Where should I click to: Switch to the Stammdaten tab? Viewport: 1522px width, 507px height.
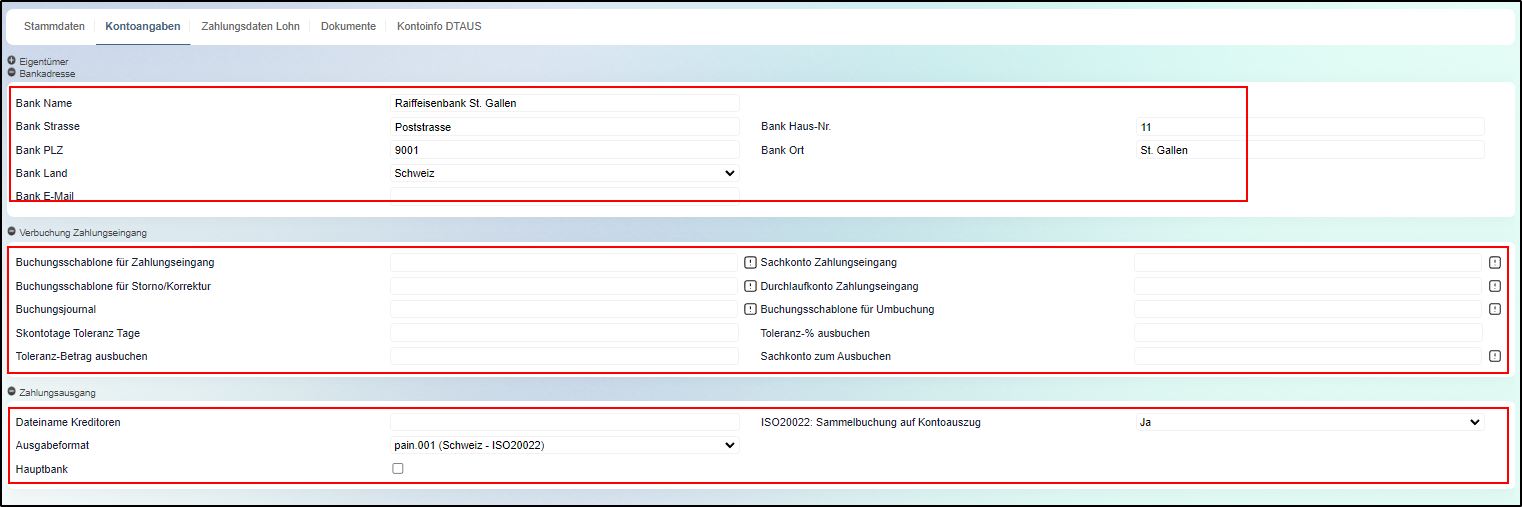54,26
